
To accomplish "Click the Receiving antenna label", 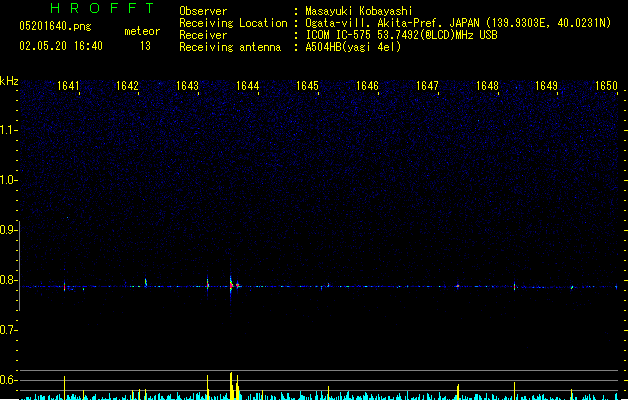I will point(230,47).
